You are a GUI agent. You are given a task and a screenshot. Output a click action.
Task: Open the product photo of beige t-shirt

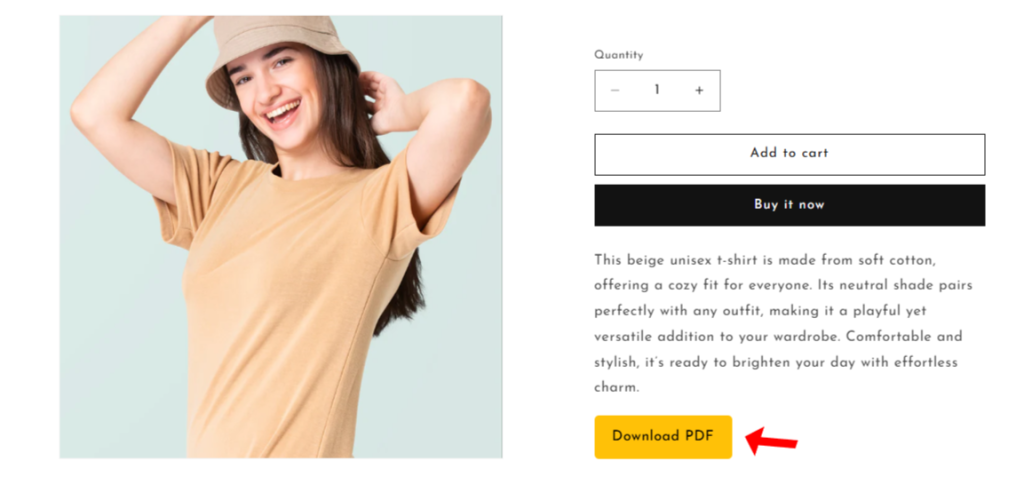pos(281,237)
